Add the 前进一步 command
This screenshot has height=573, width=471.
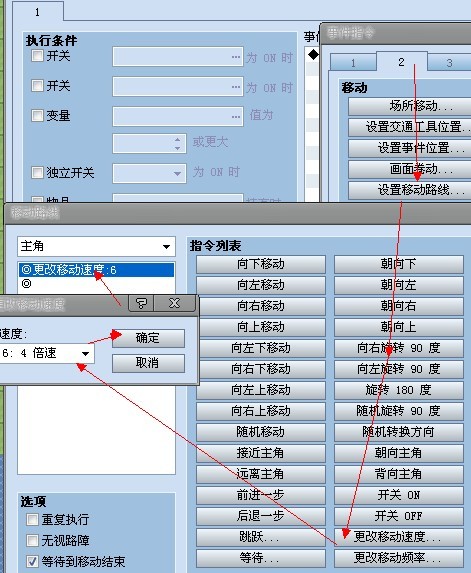(261, 495)
